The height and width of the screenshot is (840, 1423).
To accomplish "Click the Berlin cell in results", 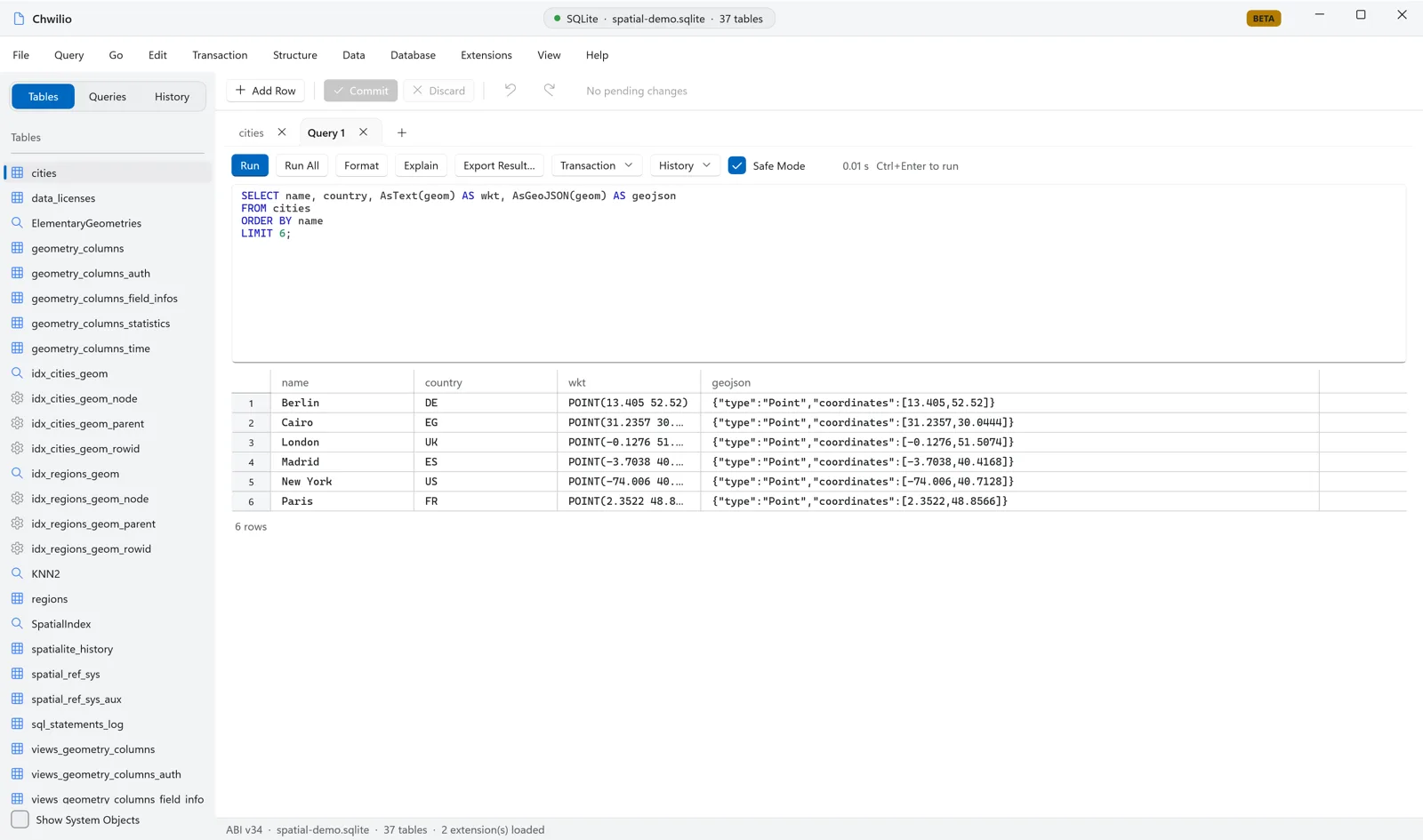I will (x=342, y=403).
